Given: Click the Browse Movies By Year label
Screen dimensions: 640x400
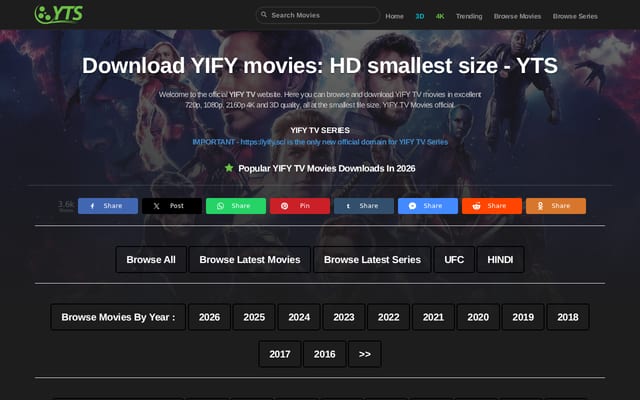Looking at the screenshot, I should click(118, 317).
